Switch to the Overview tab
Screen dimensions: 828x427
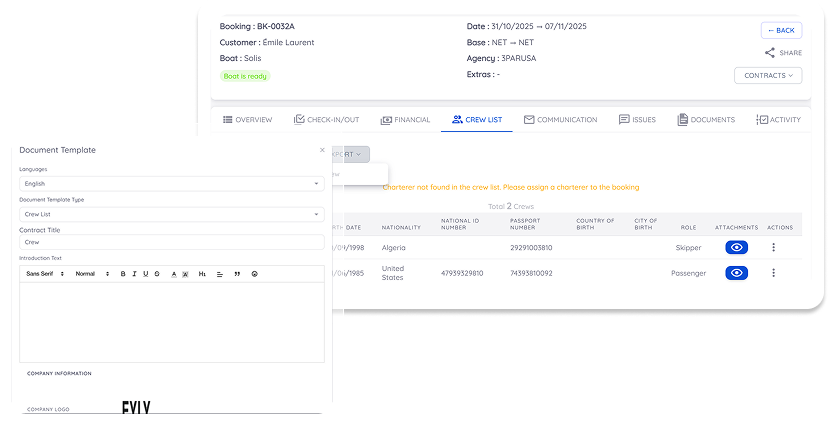tap(248, 120)
